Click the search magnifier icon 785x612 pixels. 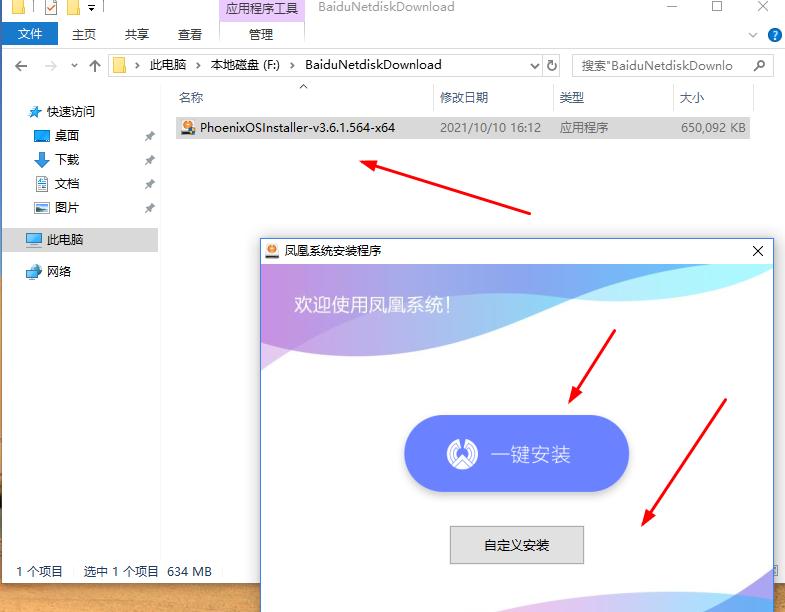759,65
